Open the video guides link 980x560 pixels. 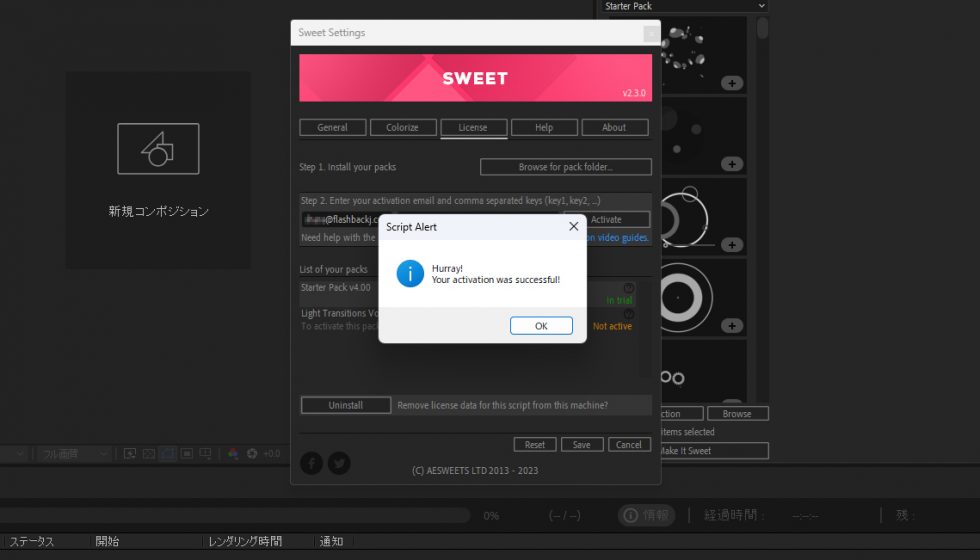(x=618, y=238)
